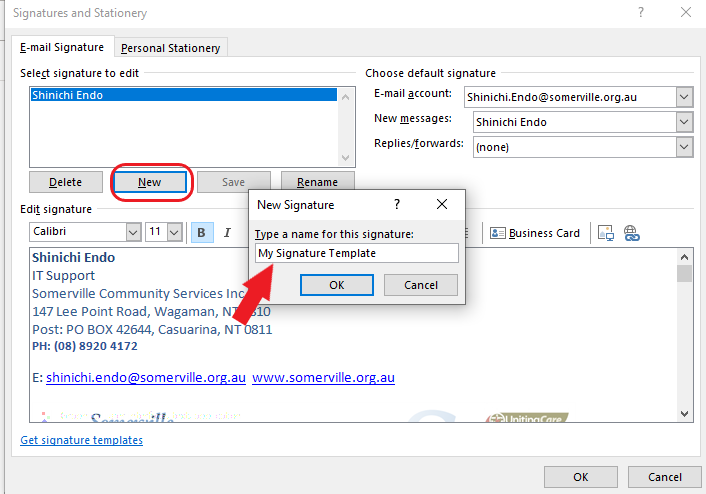Close the Signatures and Stationery window
This screenshot has width=706, height=494.
tap(686, 13)
